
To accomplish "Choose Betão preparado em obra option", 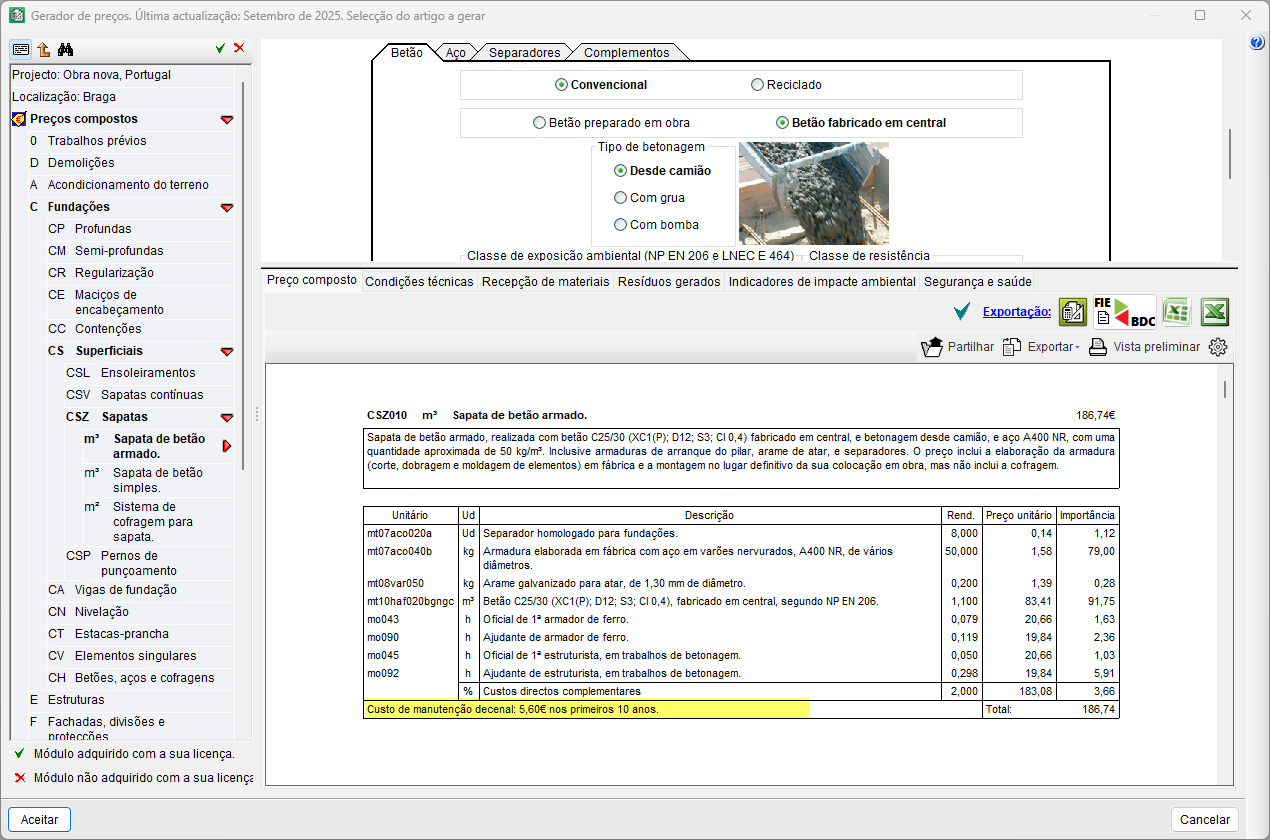I will pos(540,123).
